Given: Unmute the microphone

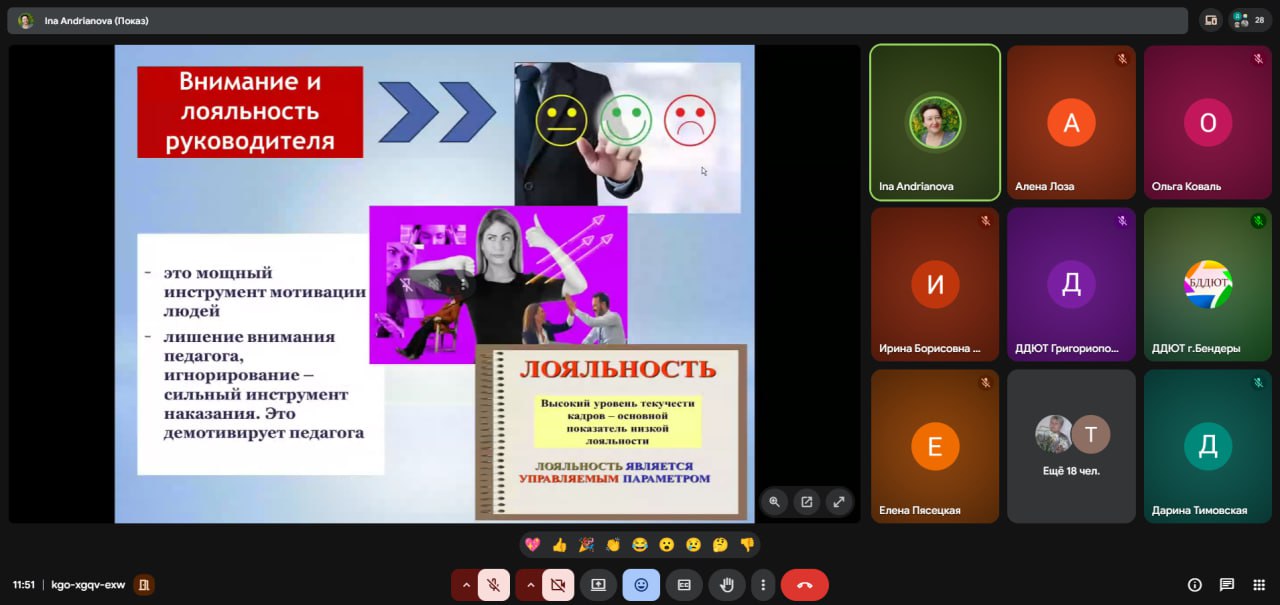Looking at the screenshot, I should [494, 585].
